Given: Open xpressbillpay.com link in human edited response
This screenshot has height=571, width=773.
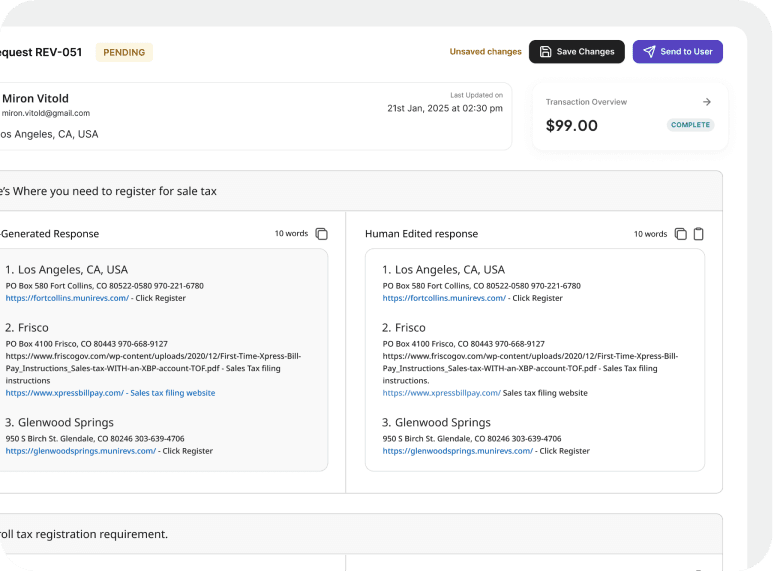Looking at the screenshot, I should (x=441, y=393).
